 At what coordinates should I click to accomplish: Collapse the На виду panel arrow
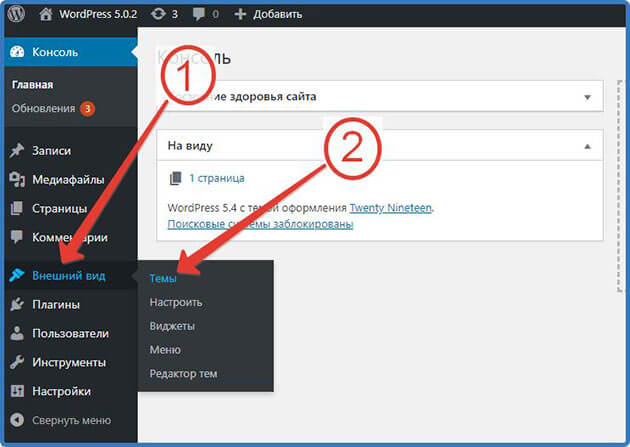(587, 146)
